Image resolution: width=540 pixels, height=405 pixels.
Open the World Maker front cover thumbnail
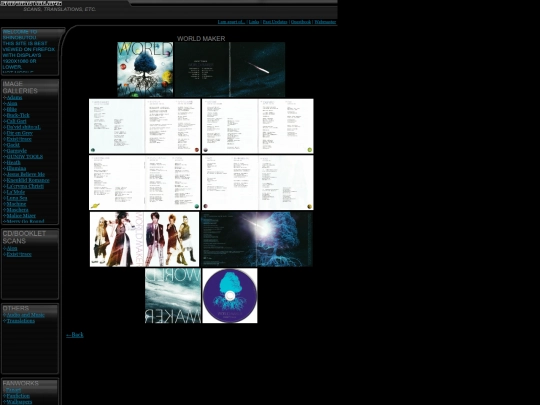coord(145,70)
